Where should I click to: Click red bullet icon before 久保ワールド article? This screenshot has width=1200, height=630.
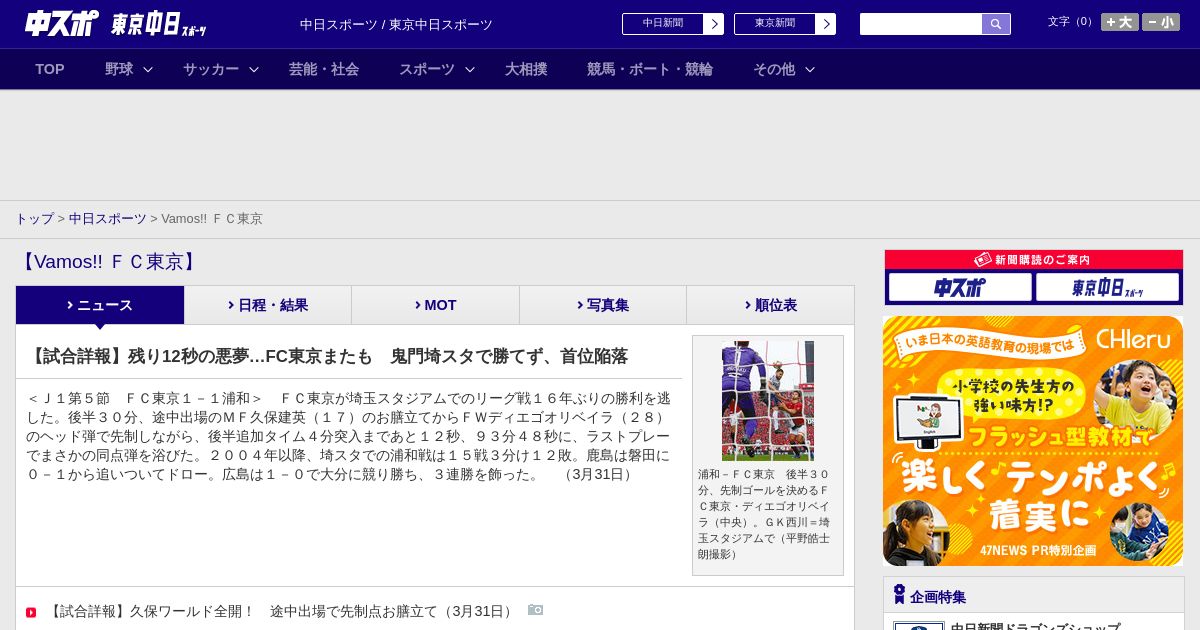point(31,612)
